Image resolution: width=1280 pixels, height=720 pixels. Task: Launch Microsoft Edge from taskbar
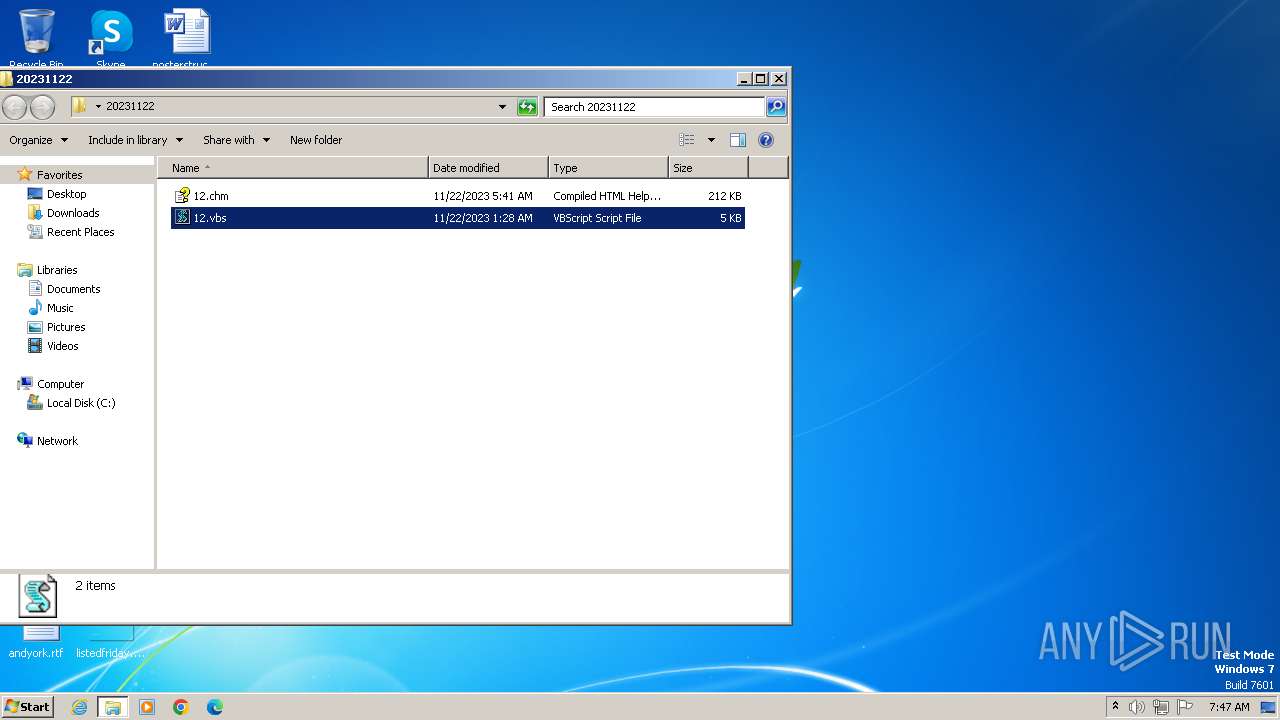click(x=214, y=707)
